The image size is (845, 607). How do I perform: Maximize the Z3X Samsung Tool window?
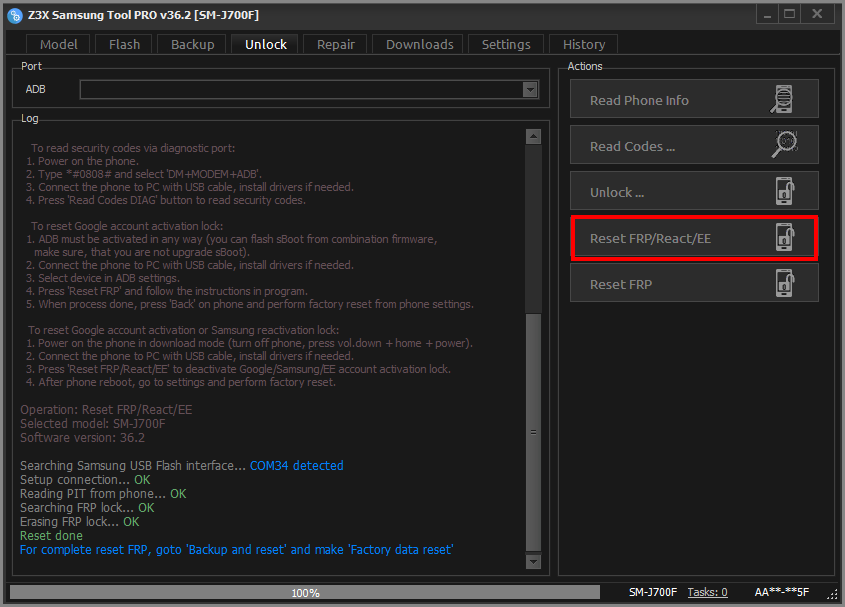pos(789,15)
